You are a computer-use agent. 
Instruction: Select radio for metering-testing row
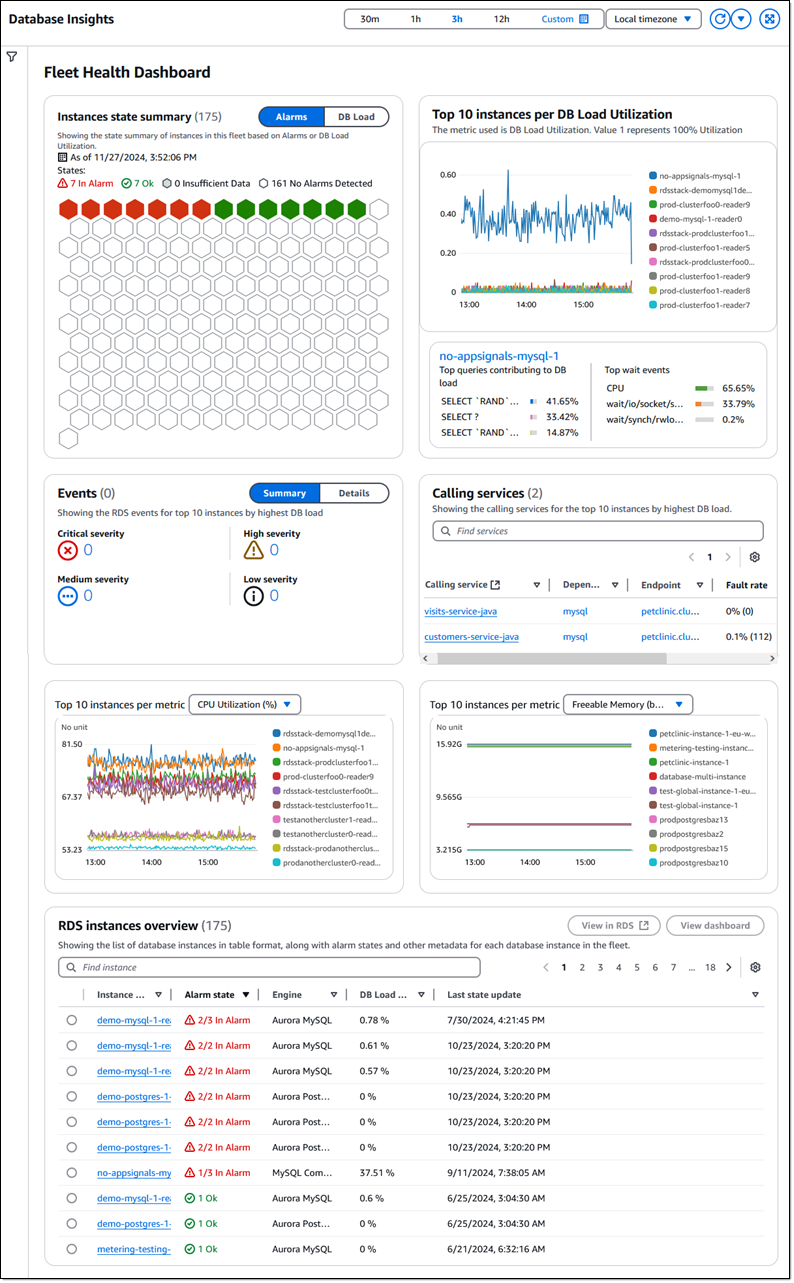pos(71,1249)
